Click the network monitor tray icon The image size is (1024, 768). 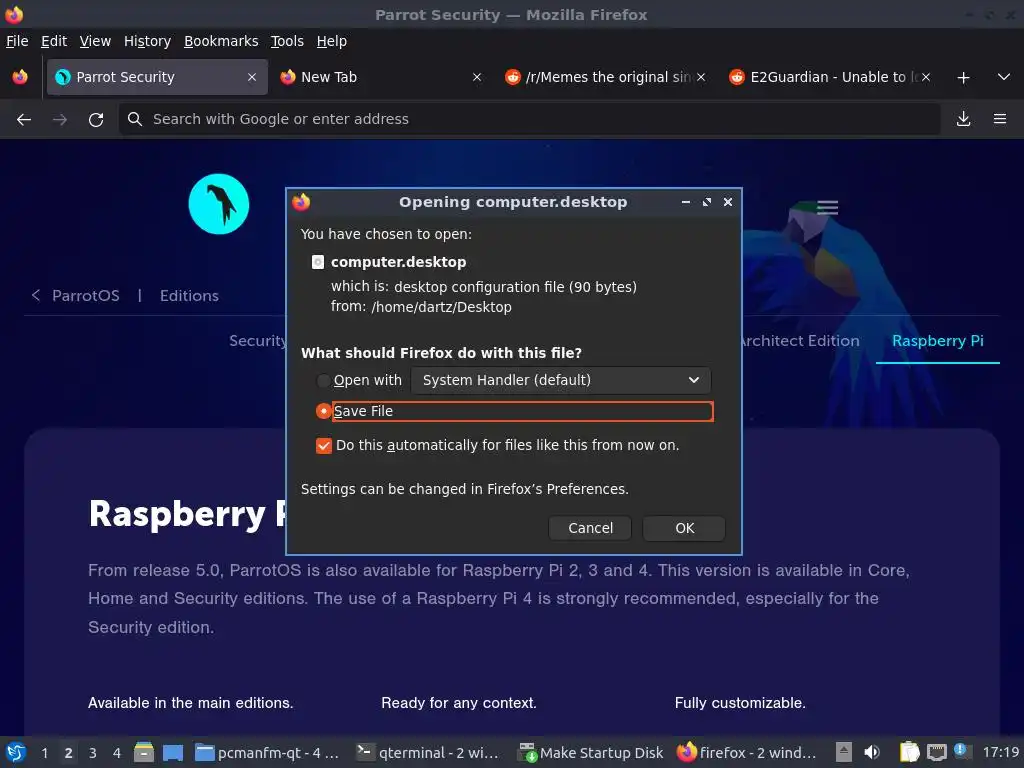[936, 752]
